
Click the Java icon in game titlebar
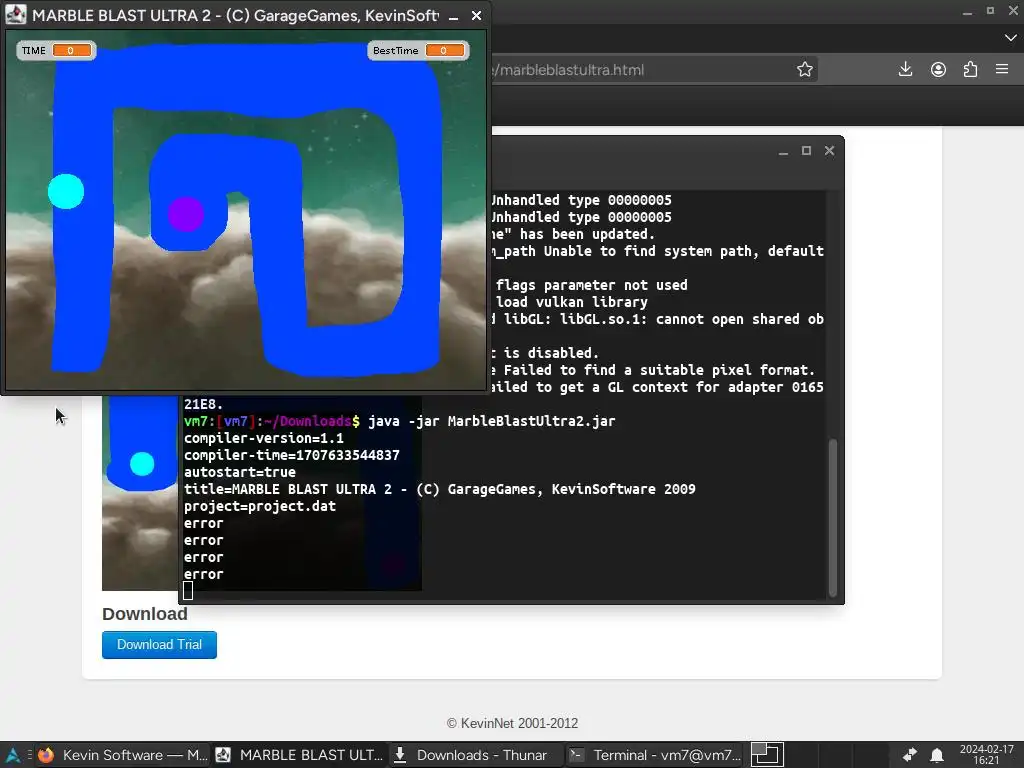pyautogui.click(x=16, y=15)
